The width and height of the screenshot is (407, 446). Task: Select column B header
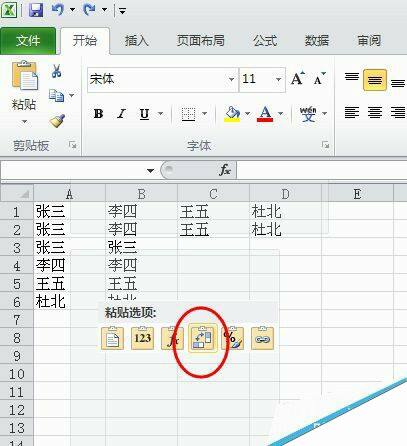click(142, 194)
